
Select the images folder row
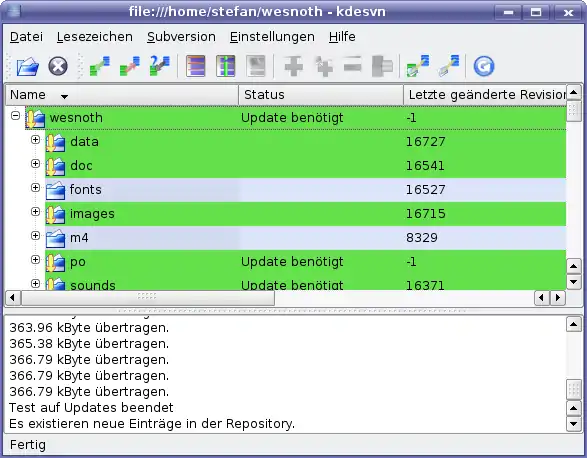pos(305,214)
